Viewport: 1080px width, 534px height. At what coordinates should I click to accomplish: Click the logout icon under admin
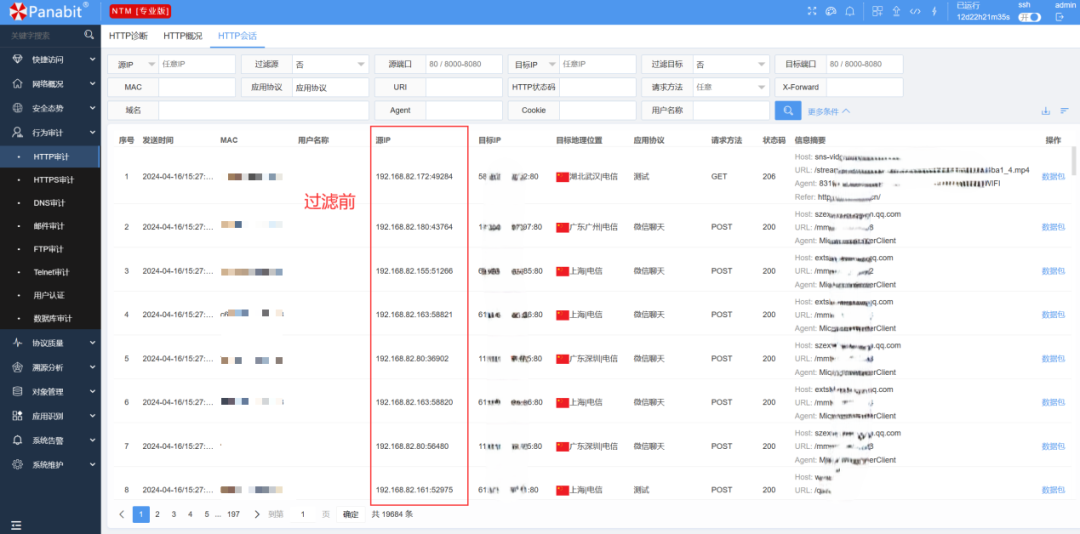point(1059,17)
